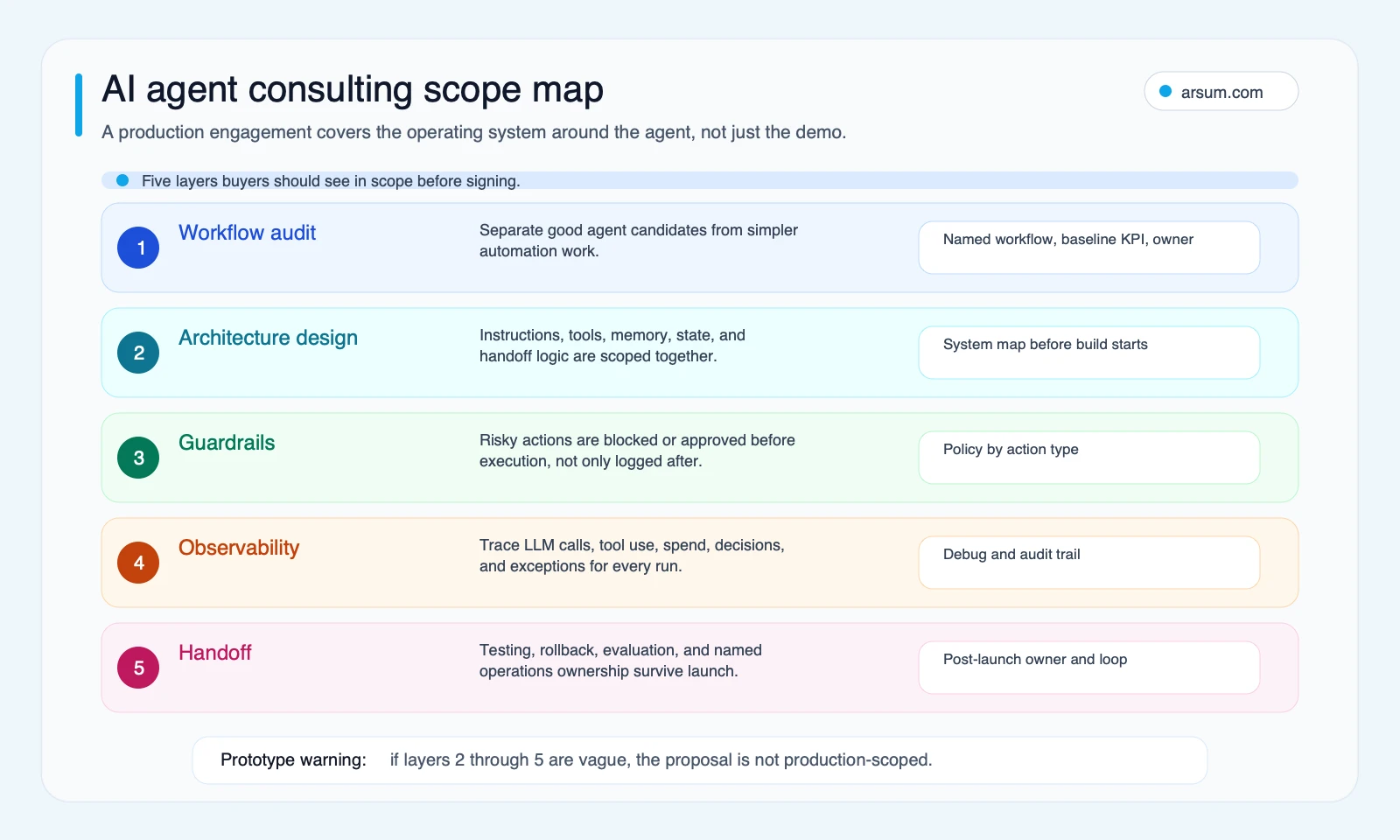The image size is (1400, 840).
Task: Click the number 1 circle badge
Action: pyautogui.click(x=138, y=248)
